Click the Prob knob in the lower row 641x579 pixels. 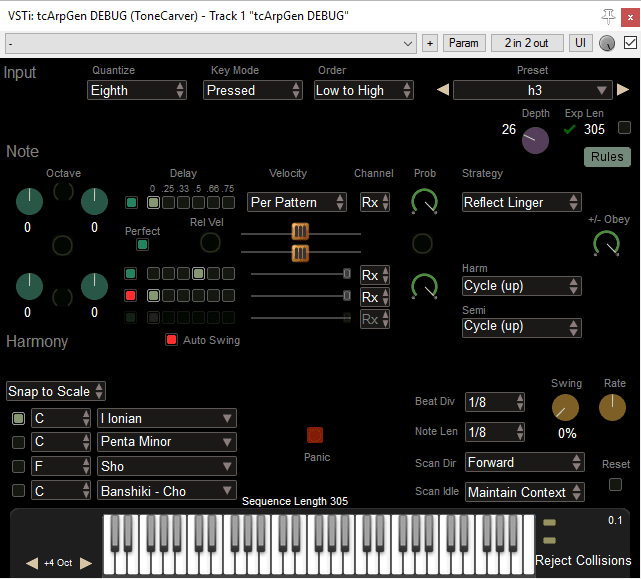click(424, 287)
